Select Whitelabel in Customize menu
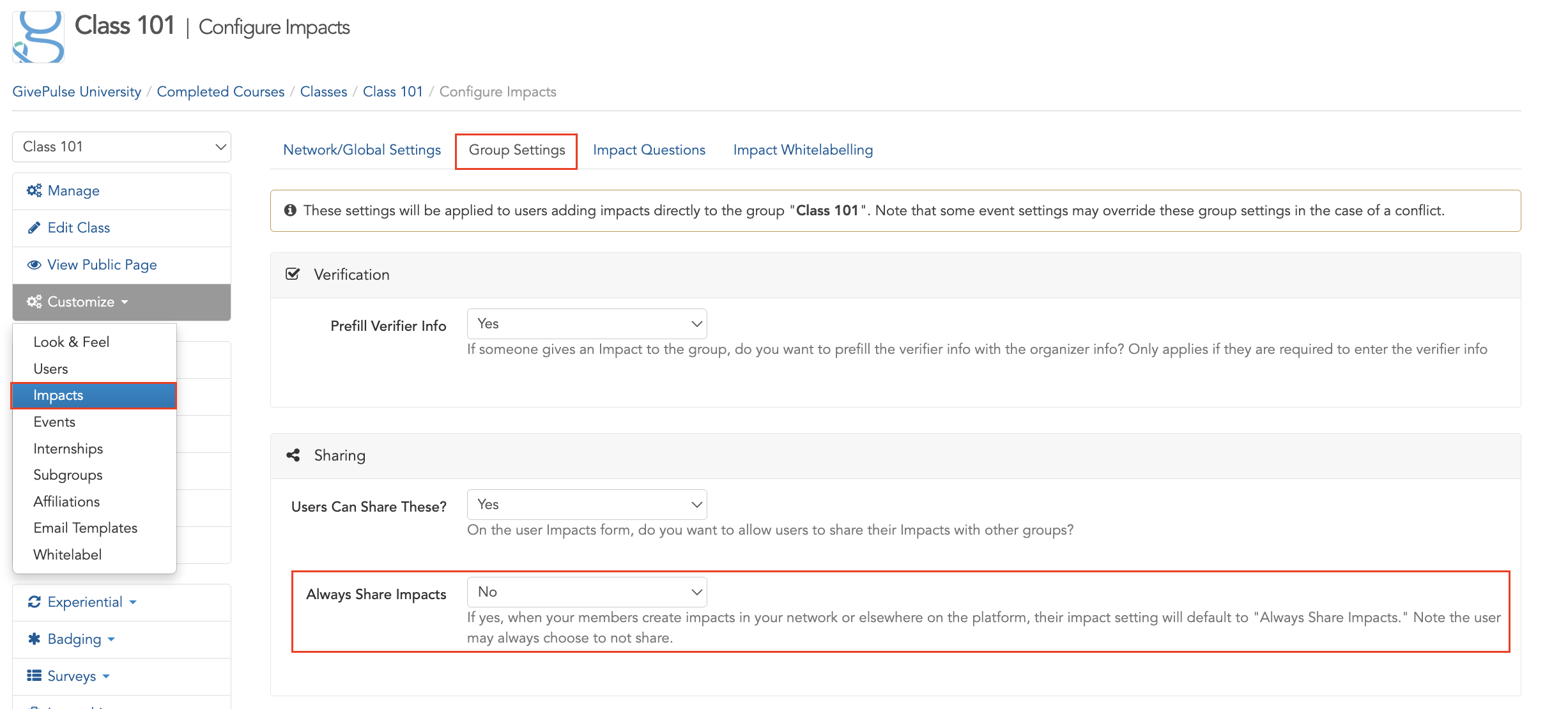Image resolution: width=1568 pixels, height=709 pixels. pos(94,554)
